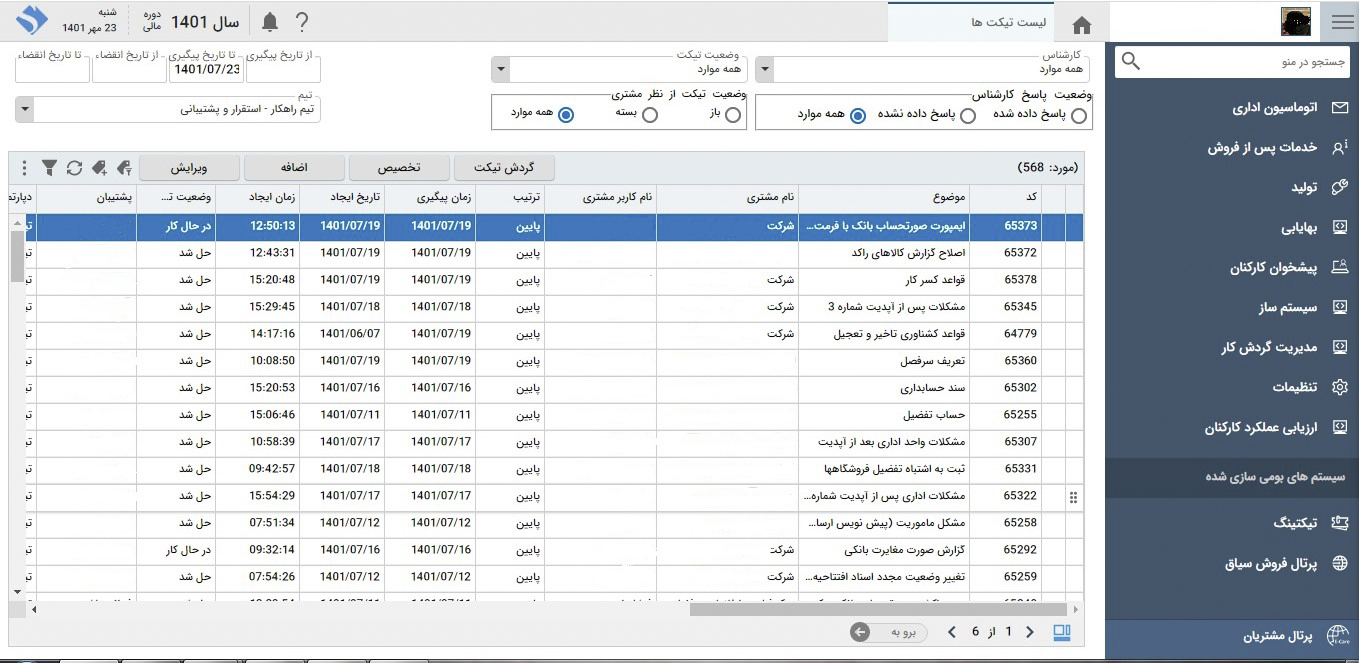1359x663 pixels.
Task: Refresh the ticket list with the reload icon
Action: pyautogui.click(x=74, y=168)
